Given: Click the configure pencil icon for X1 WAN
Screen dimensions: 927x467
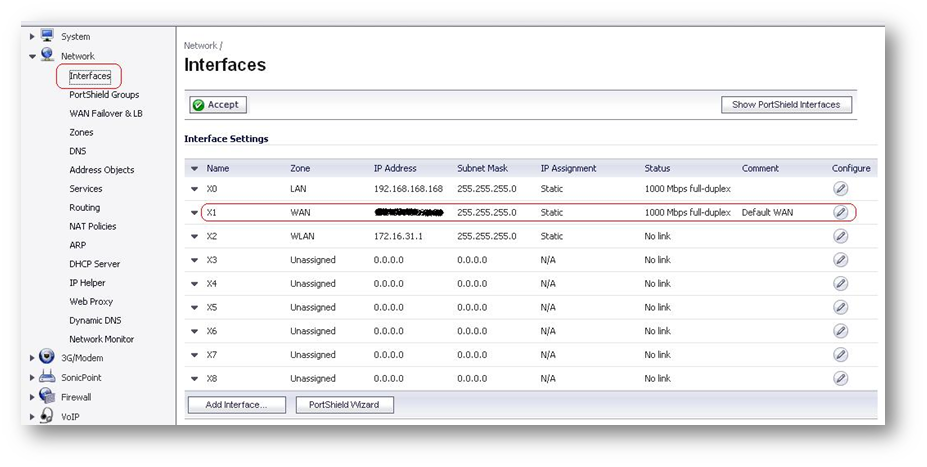Looking at the screenshot, I should point(841,212).
